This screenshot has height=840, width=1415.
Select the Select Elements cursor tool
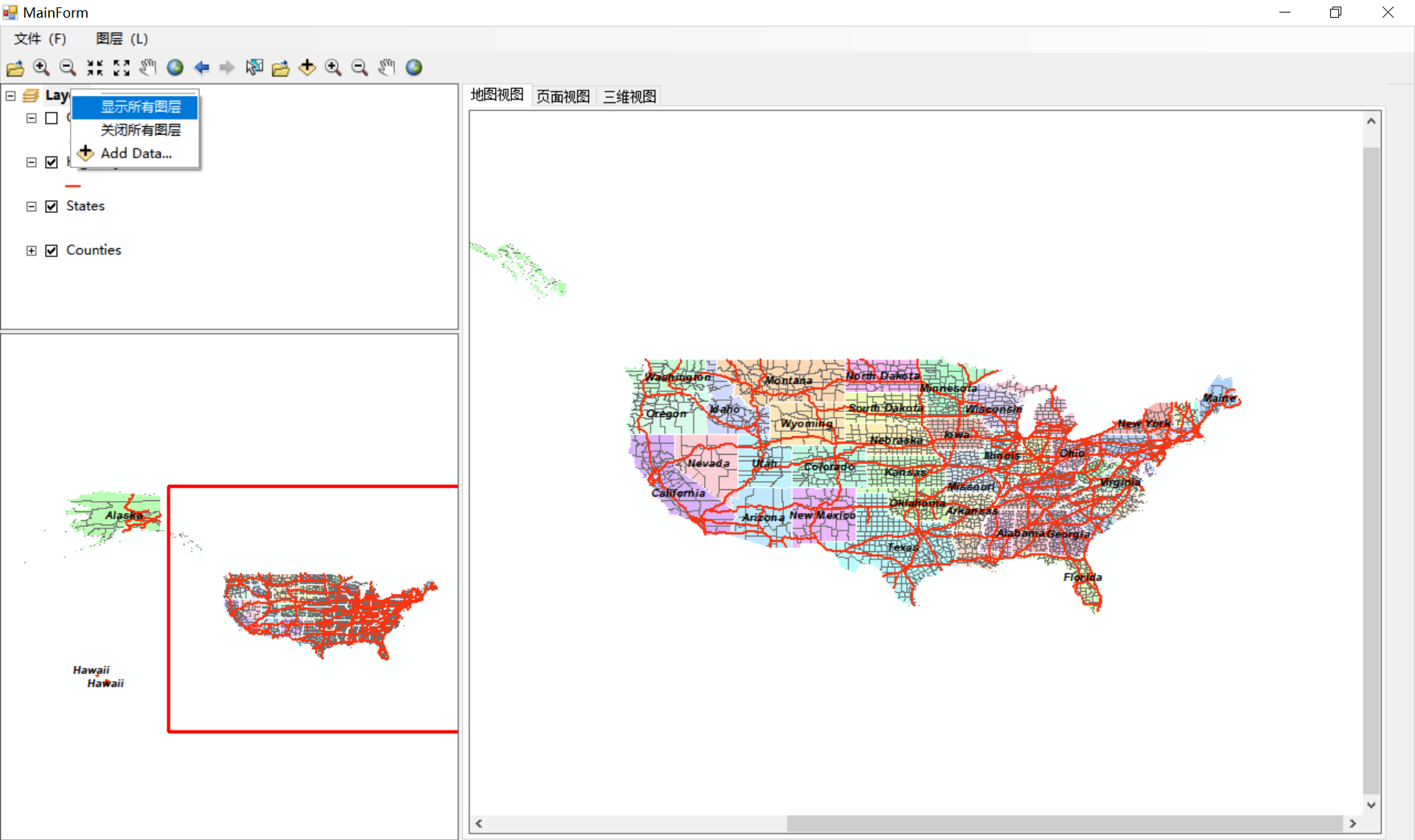point(254,68)
